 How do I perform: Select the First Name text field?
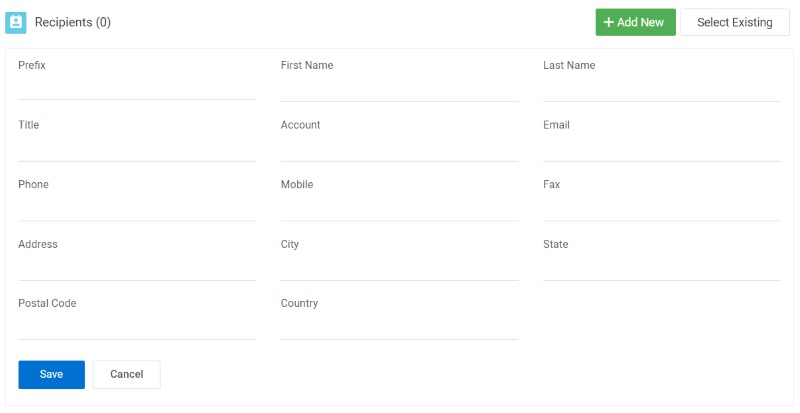click(x=399, y=89)
